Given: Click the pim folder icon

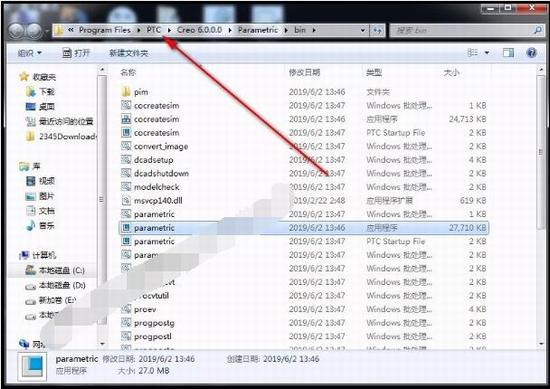Looking at the screenshot, I should [126, 92].
